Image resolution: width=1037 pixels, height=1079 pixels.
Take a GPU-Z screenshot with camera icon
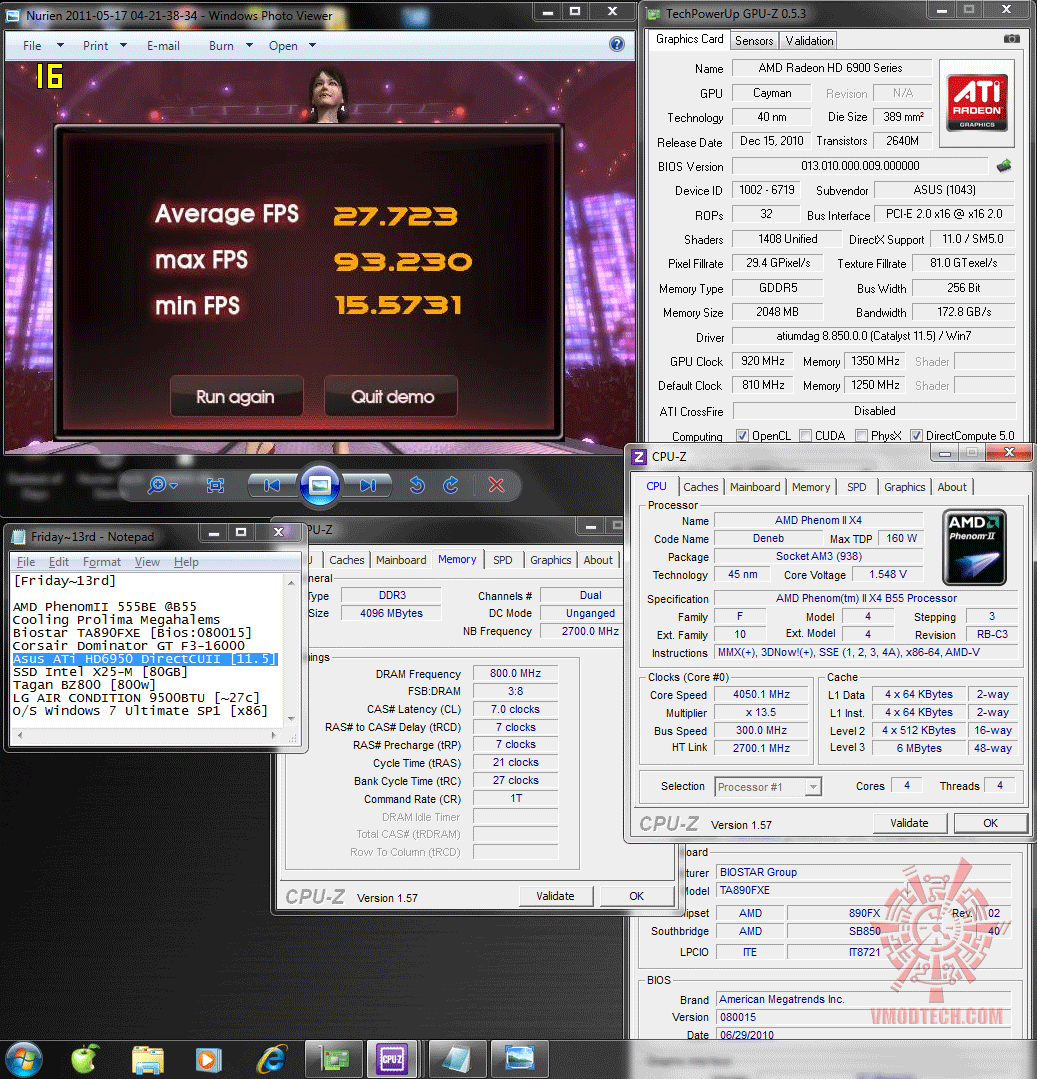tap(1012, 39)
